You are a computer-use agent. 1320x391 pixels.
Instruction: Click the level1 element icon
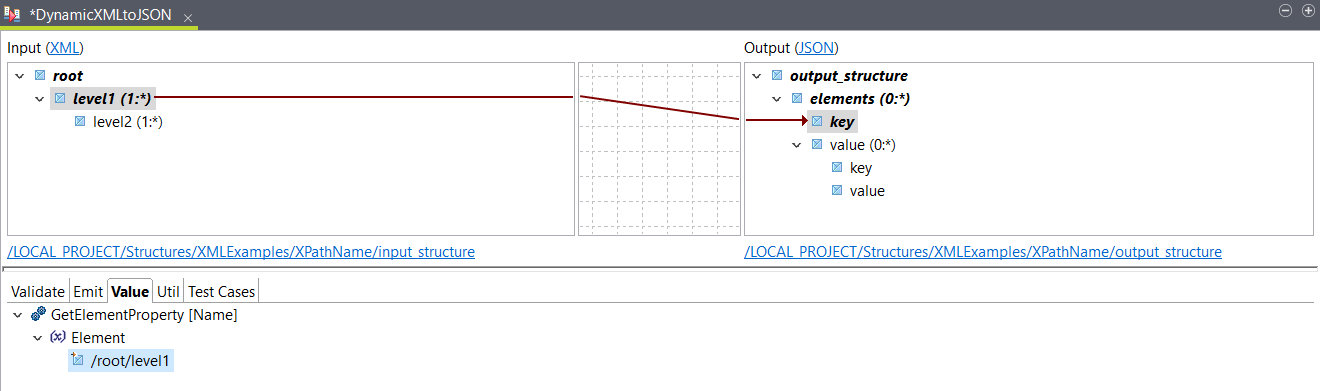(60, 98)
